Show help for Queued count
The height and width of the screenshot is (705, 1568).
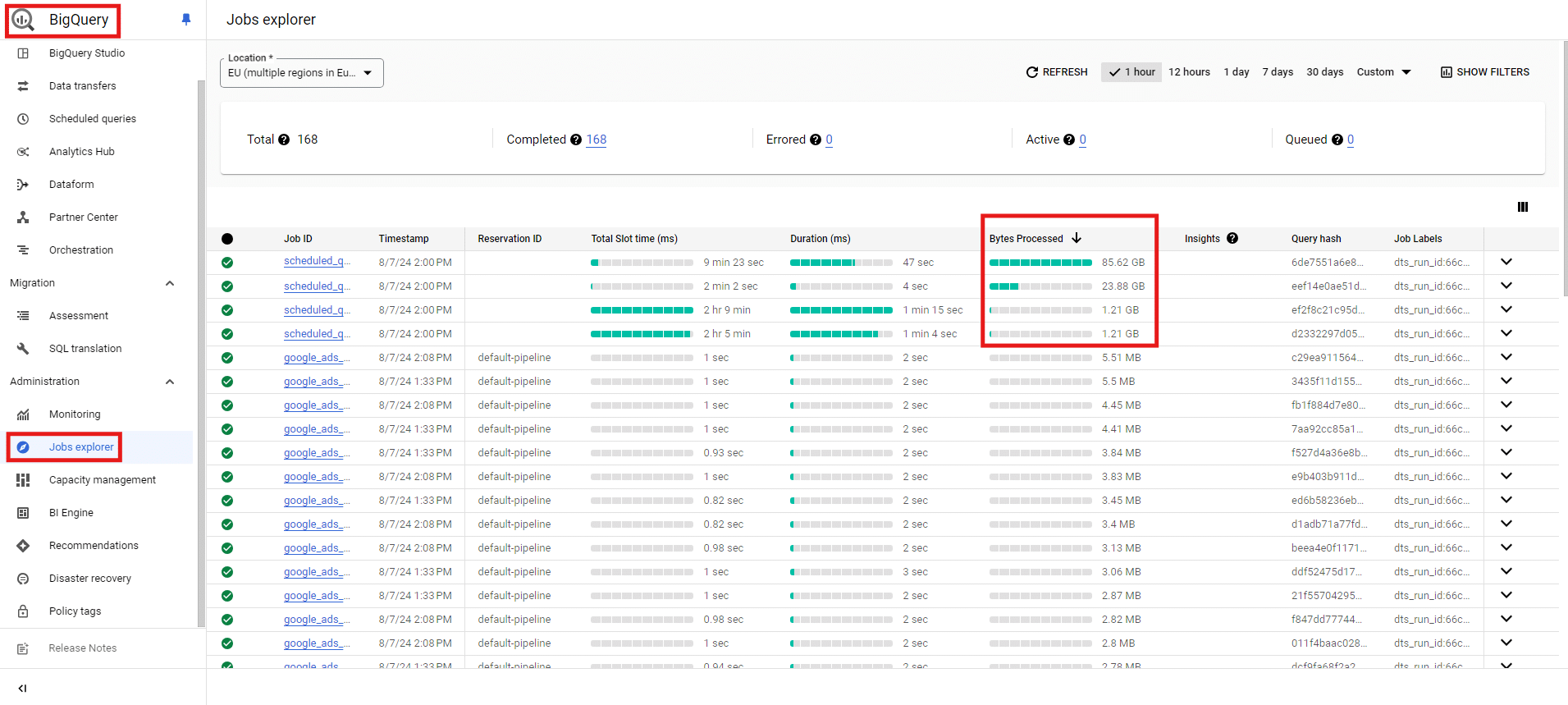[x=1337, y=140]
